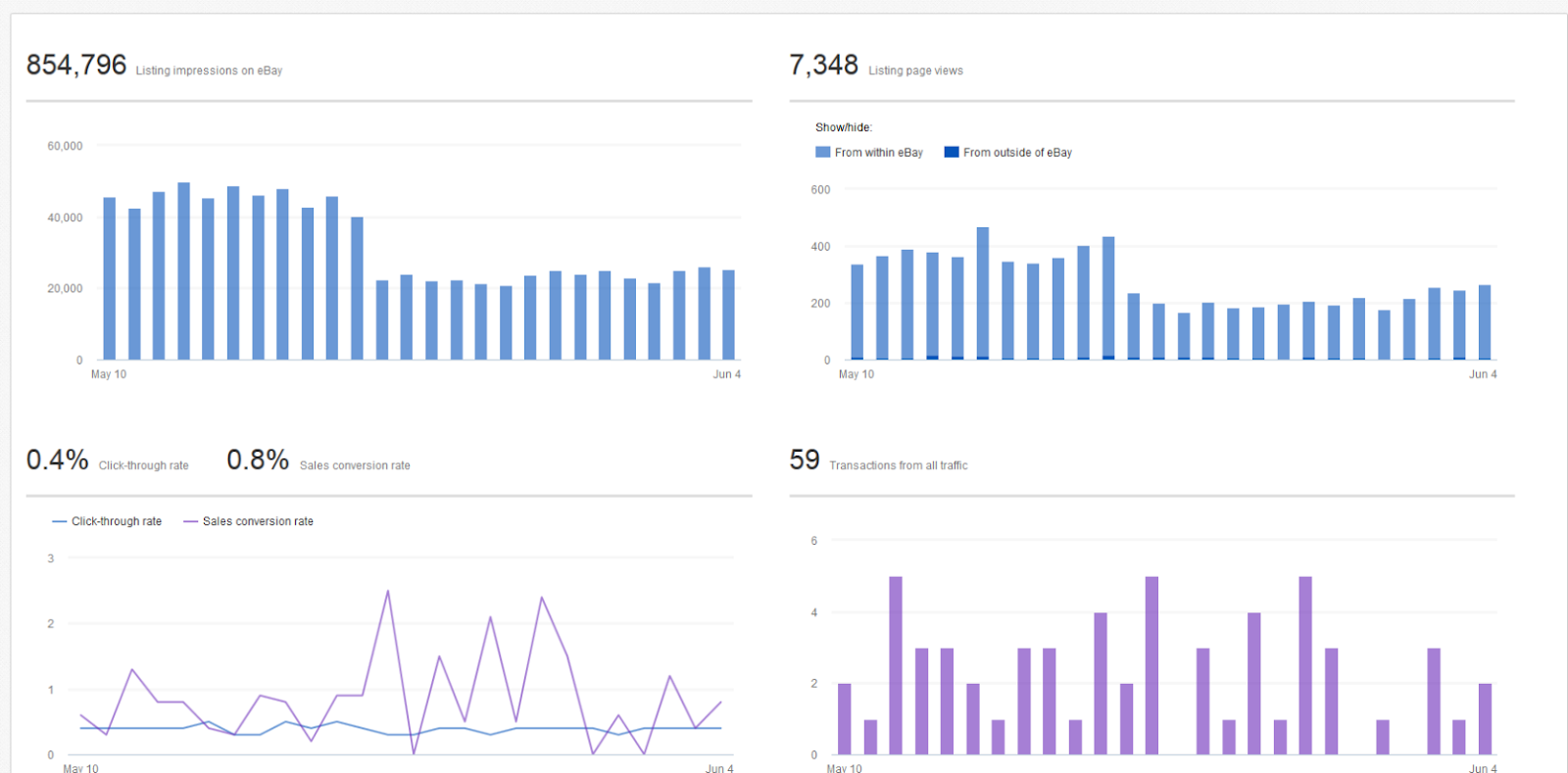
Task: Click the 'Jun 4' label under page views chart
Action: 1483,374
